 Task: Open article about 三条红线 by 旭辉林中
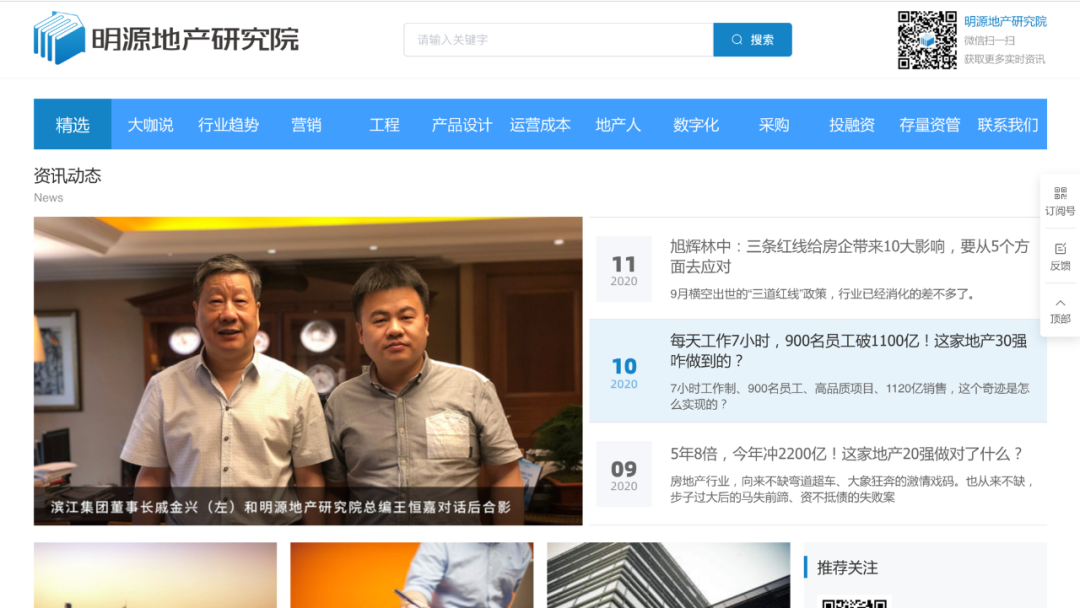click(848, 256)
